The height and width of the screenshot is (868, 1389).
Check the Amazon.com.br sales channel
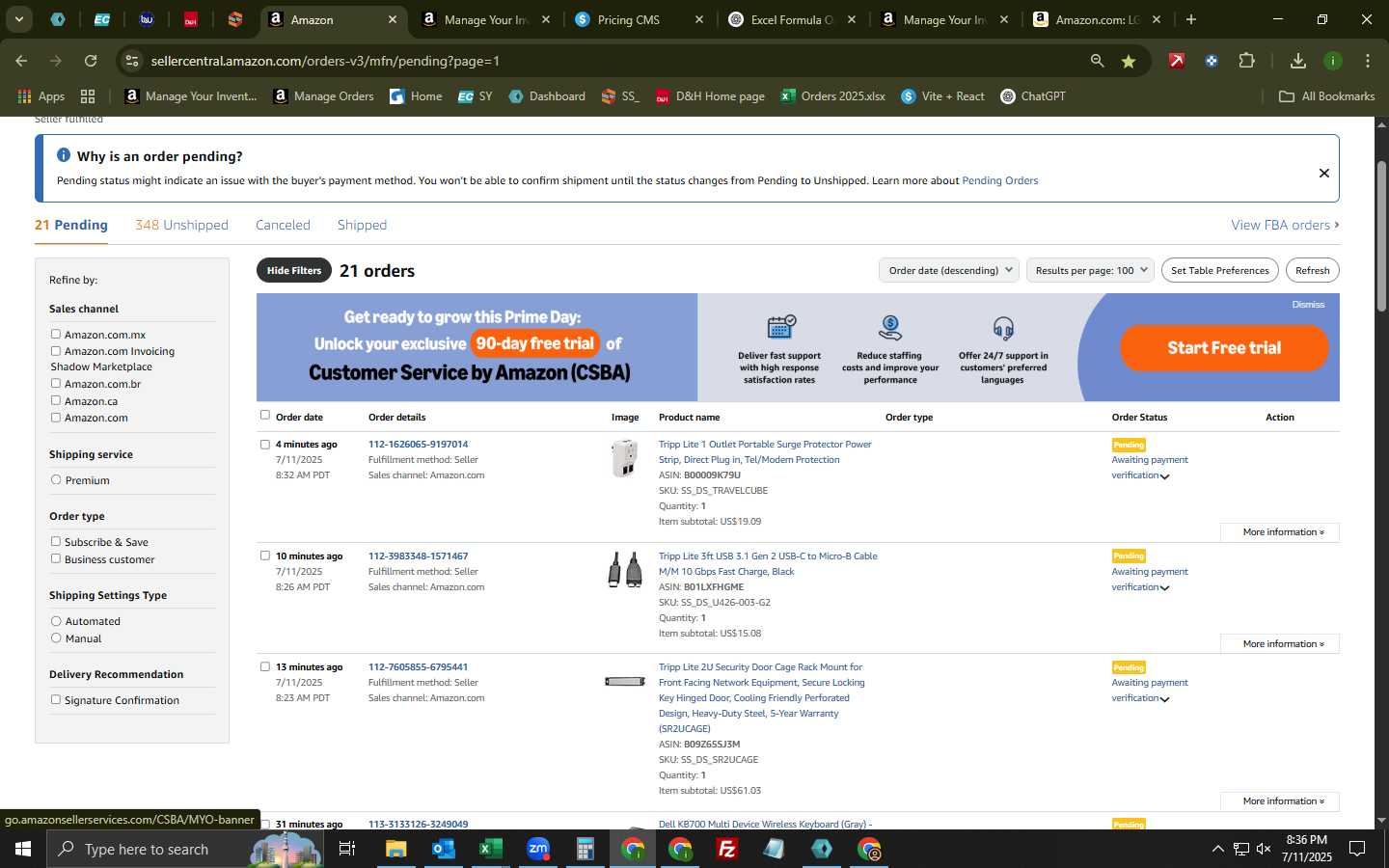tap(56, 384)
